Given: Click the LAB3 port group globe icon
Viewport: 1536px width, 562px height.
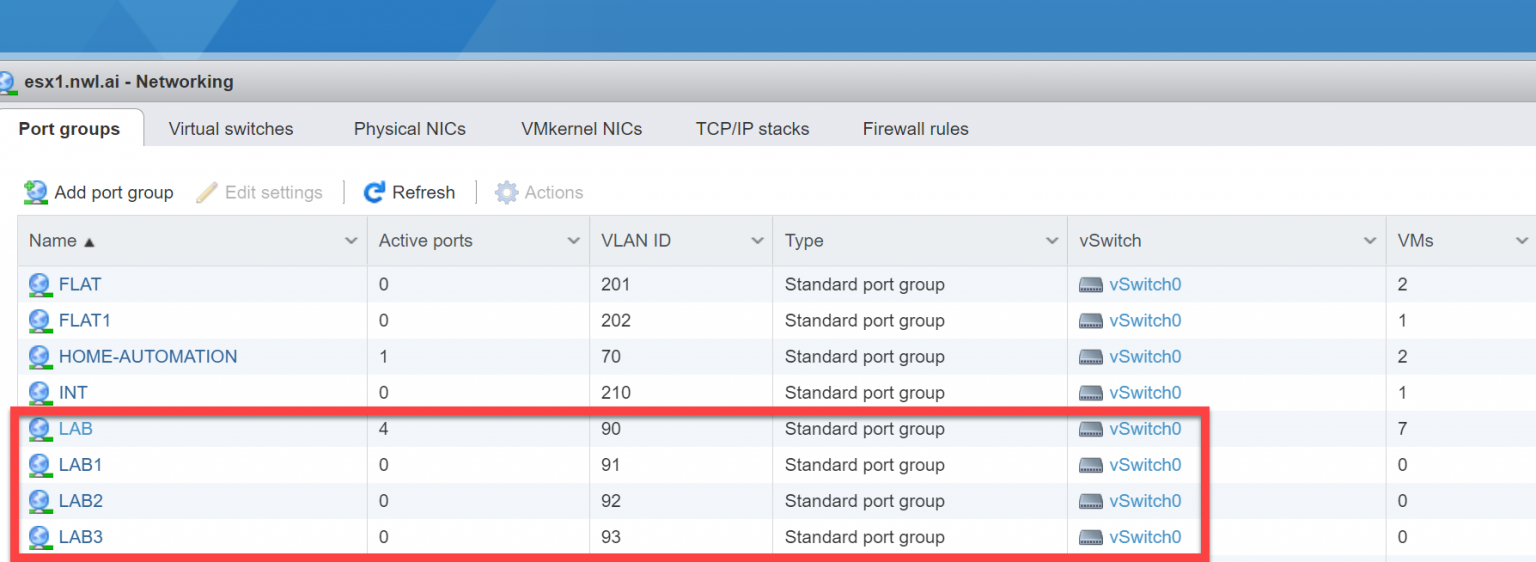Looking at the screenshot, I should [x=39, y=537].
